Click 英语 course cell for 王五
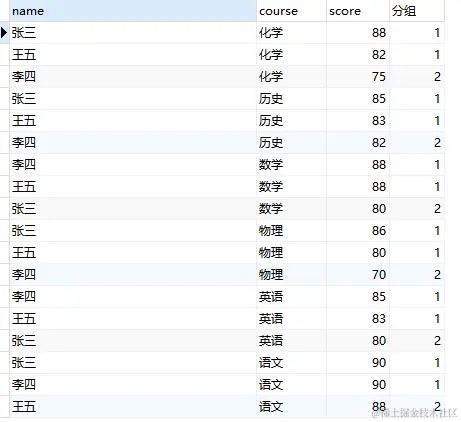The height and width of the screenshot is (422, 461). click(291, 319)
